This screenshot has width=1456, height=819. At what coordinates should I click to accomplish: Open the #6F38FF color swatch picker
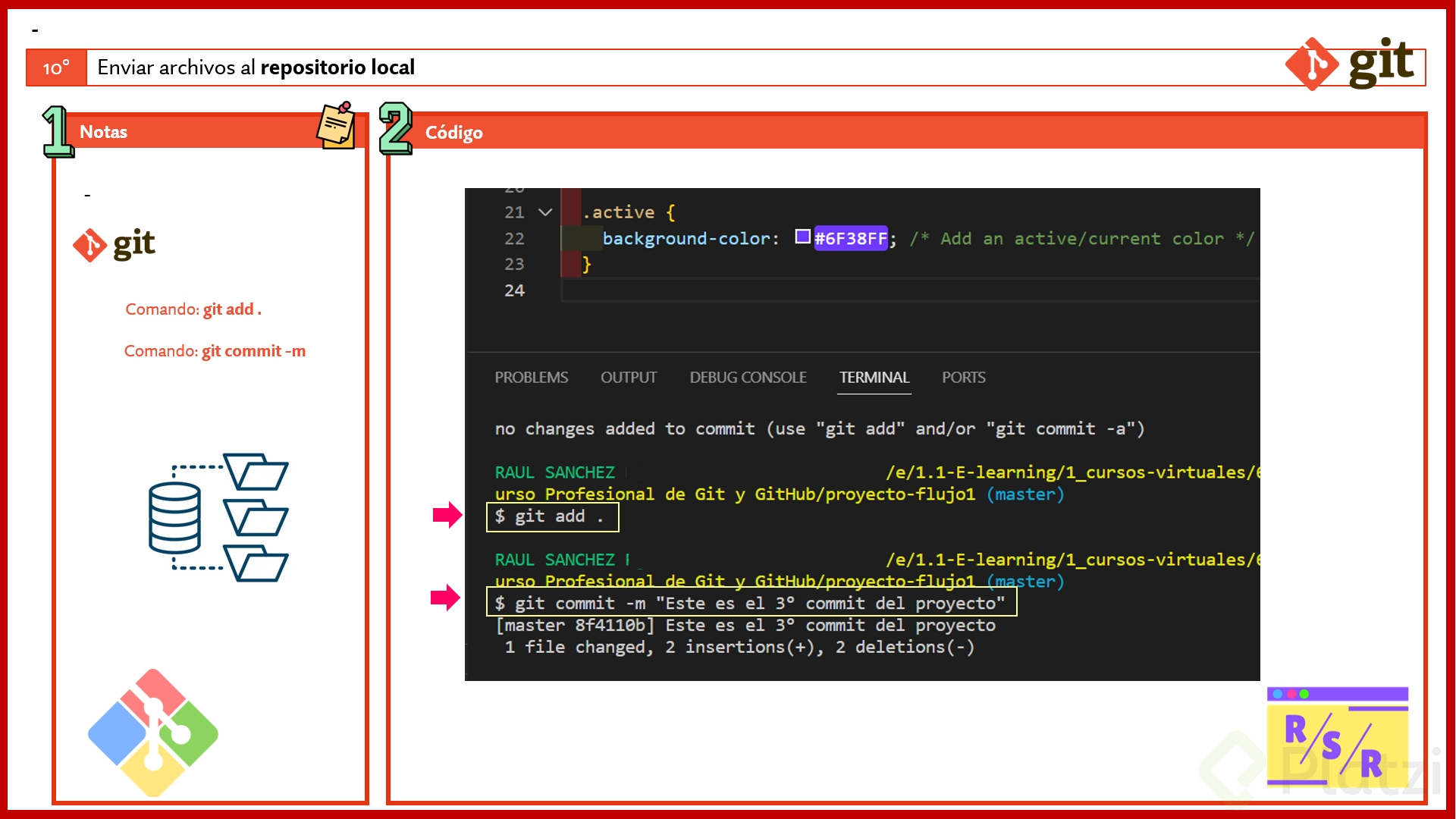click(x=802, y=237)
